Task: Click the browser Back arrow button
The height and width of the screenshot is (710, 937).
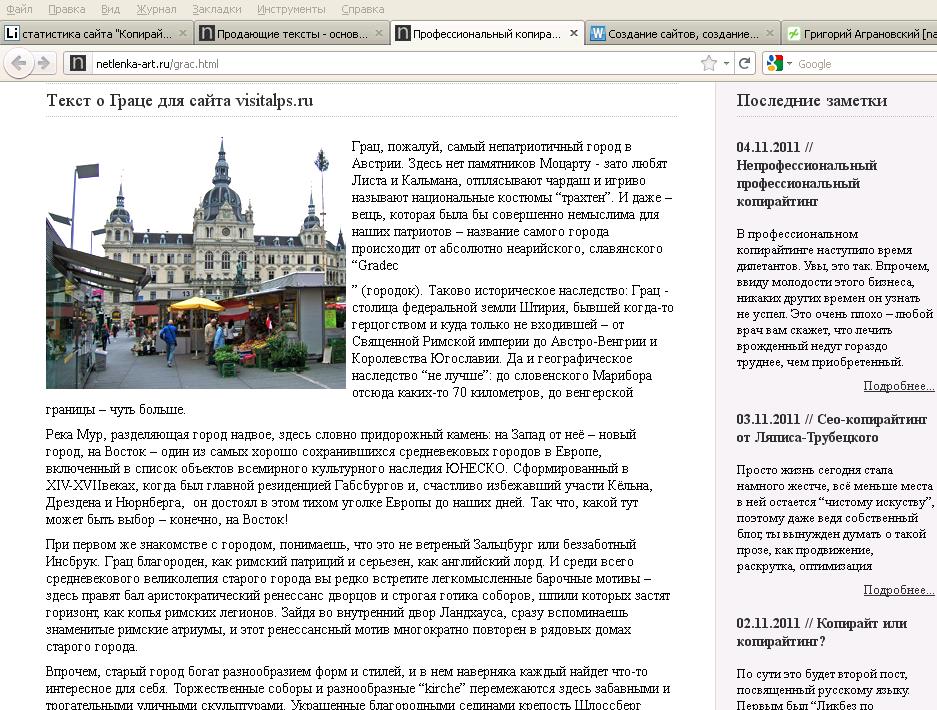Action: pos(19,63)
